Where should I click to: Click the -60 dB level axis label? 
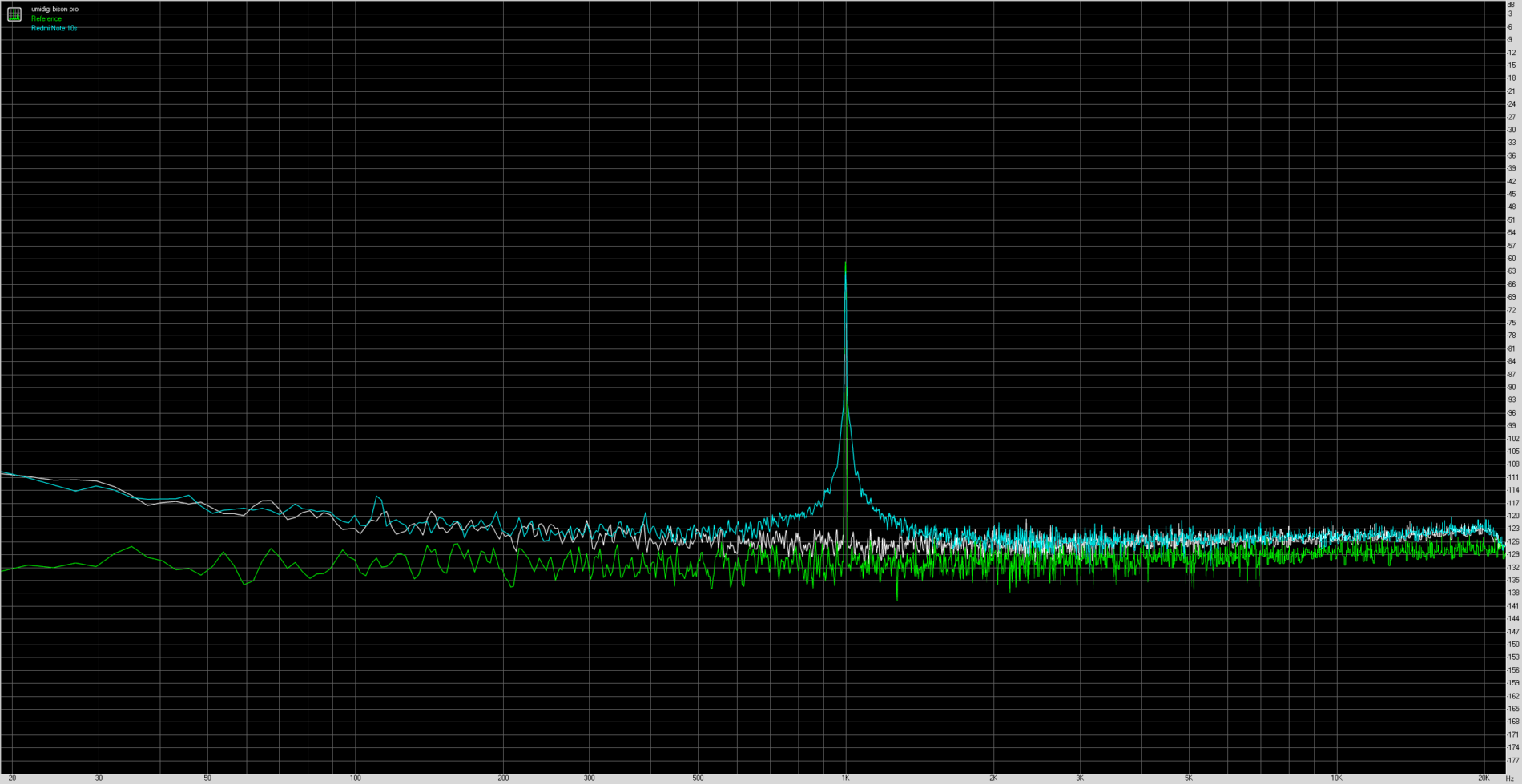pos(1511,259)
